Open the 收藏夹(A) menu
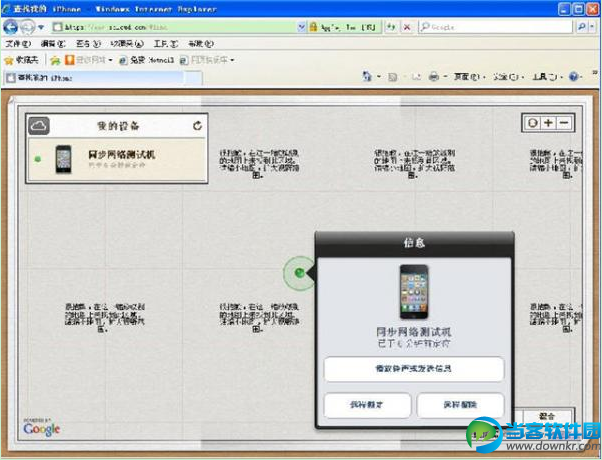The height and width of the screenshot is (460, 602). pos(127,44)
